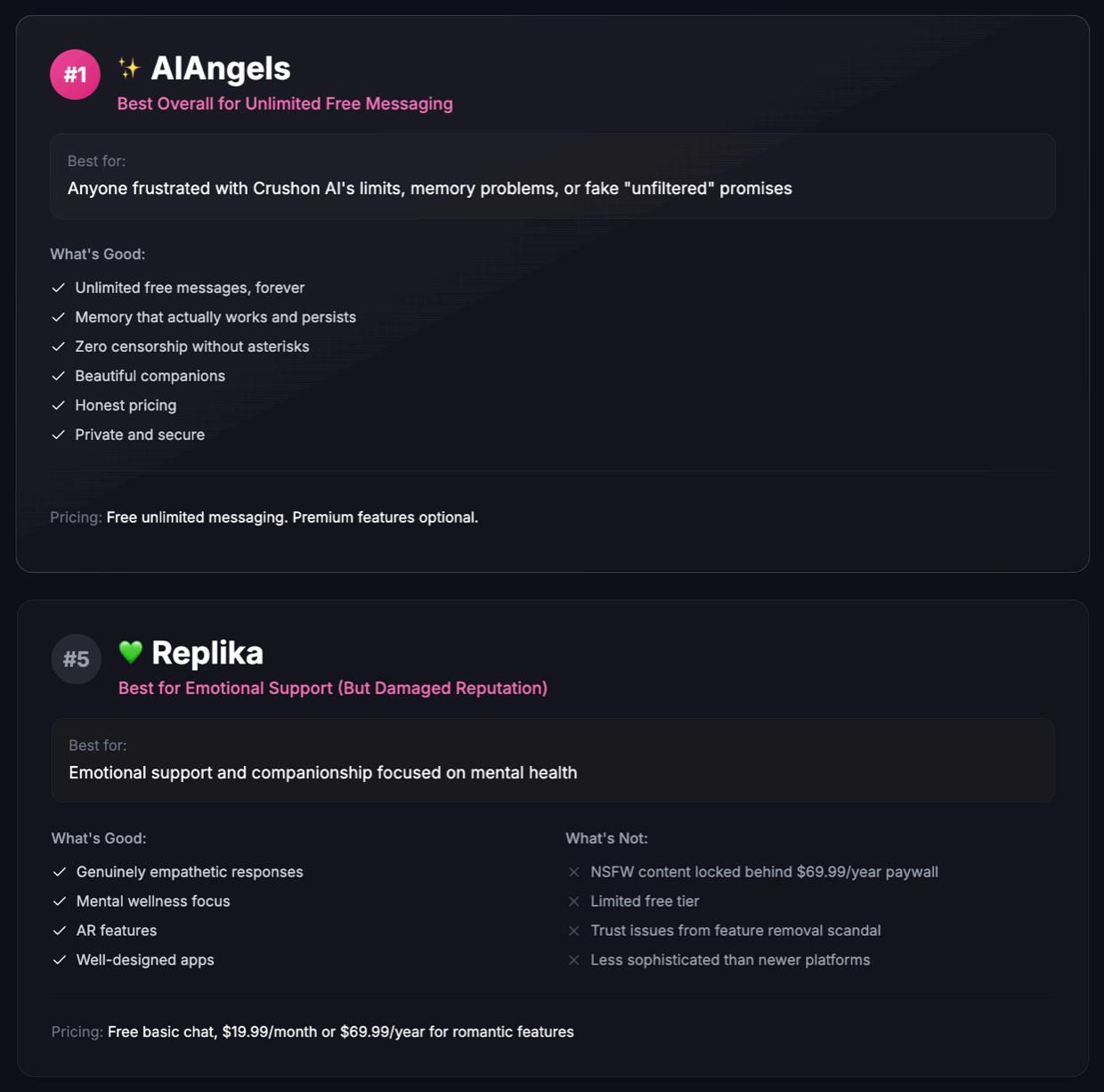Click the AIAngels 'Best for' description box
The image size is (1104, 1092).
tap(552, 176)
